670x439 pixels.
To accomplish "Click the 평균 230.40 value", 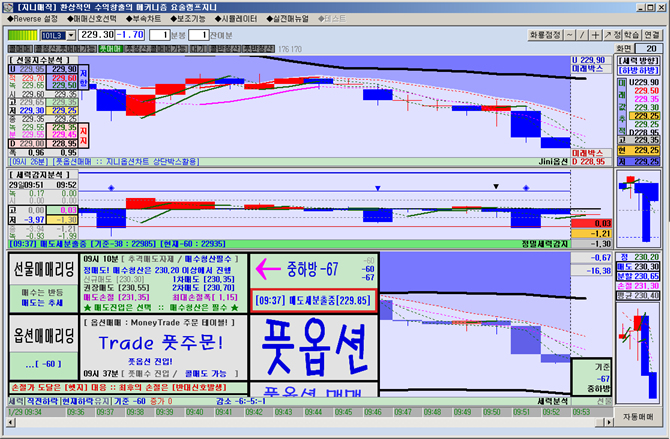I will (638, 295).
